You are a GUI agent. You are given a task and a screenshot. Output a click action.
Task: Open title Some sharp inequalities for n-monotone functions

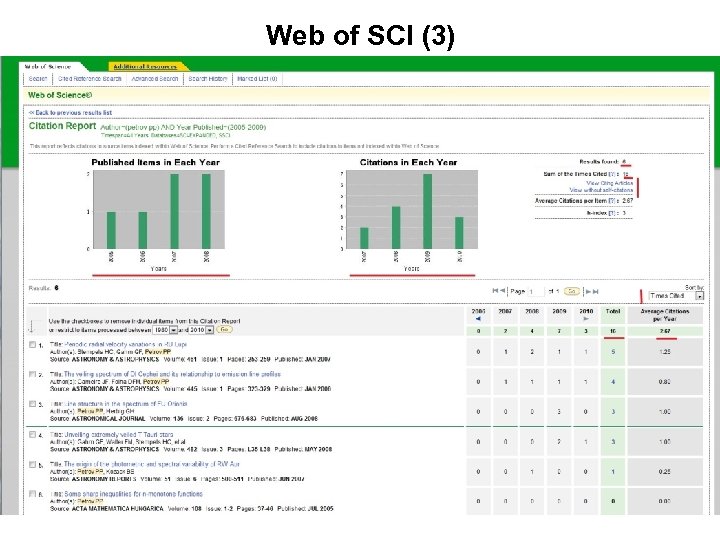(133, 494)
